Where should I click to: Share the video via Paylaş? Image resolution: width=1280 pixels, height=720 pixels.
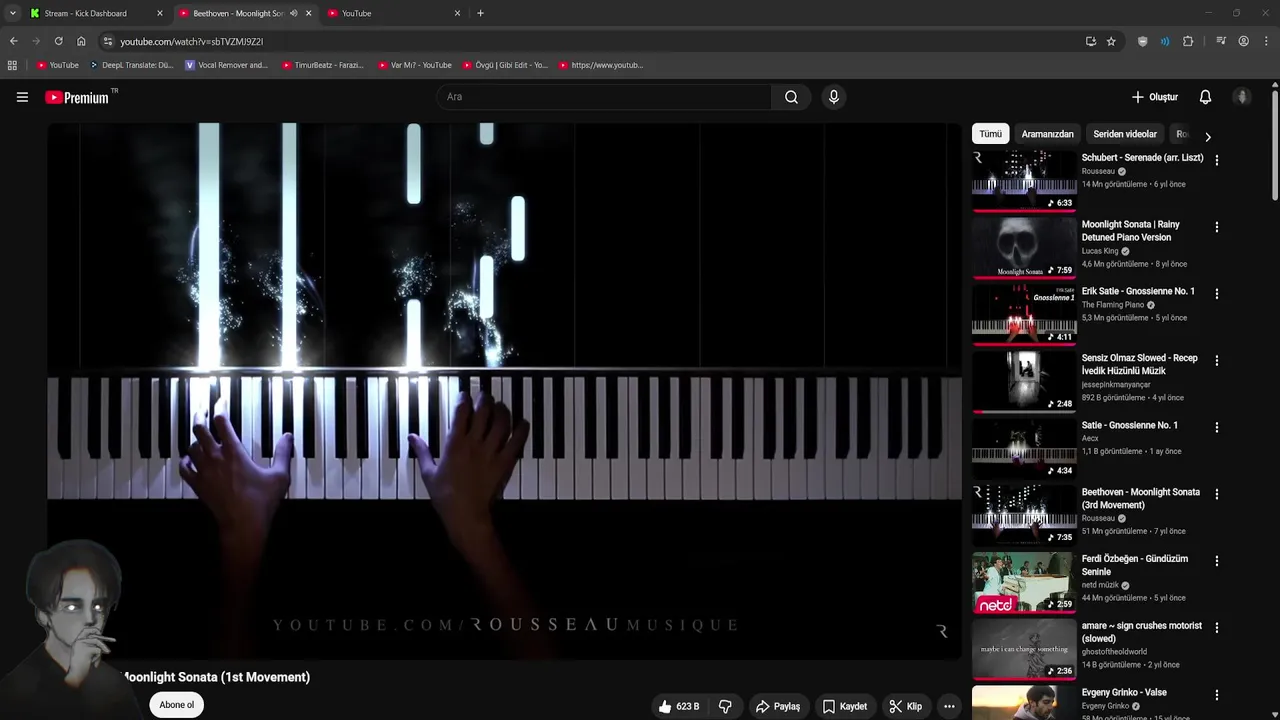point(777,706)
